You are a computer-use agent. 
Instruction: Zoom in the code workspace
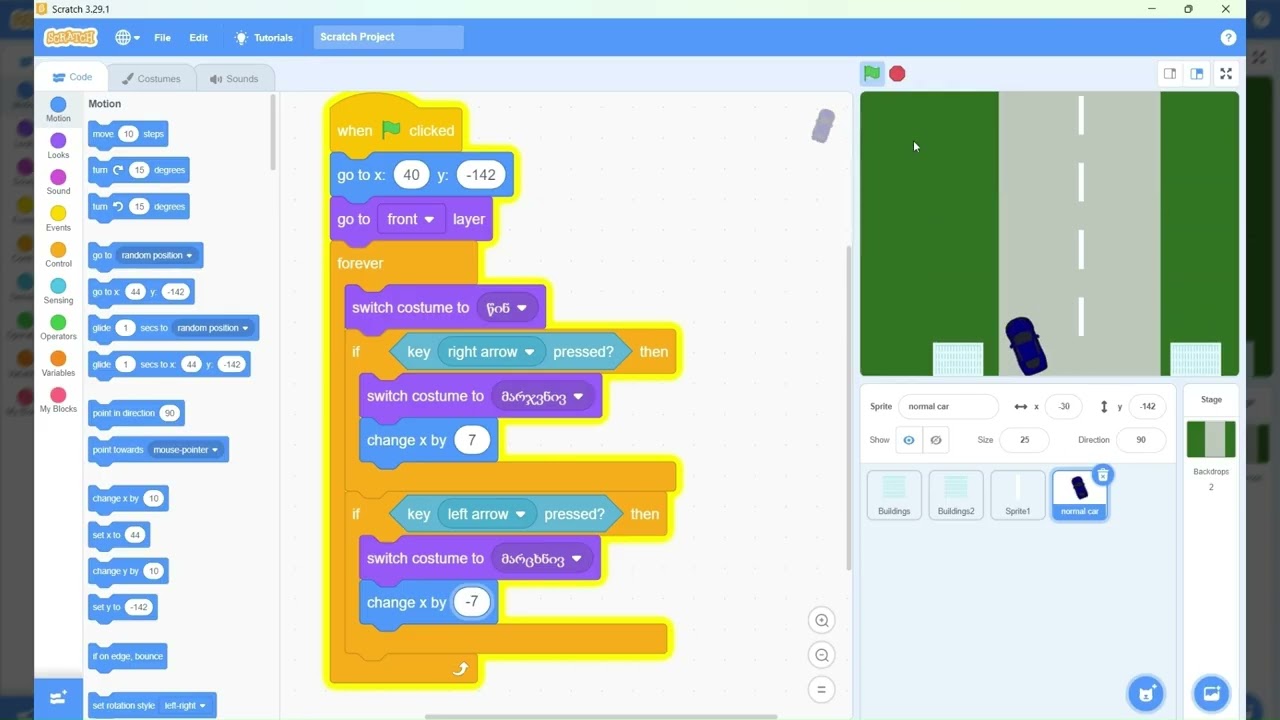(x=822, y=621)
